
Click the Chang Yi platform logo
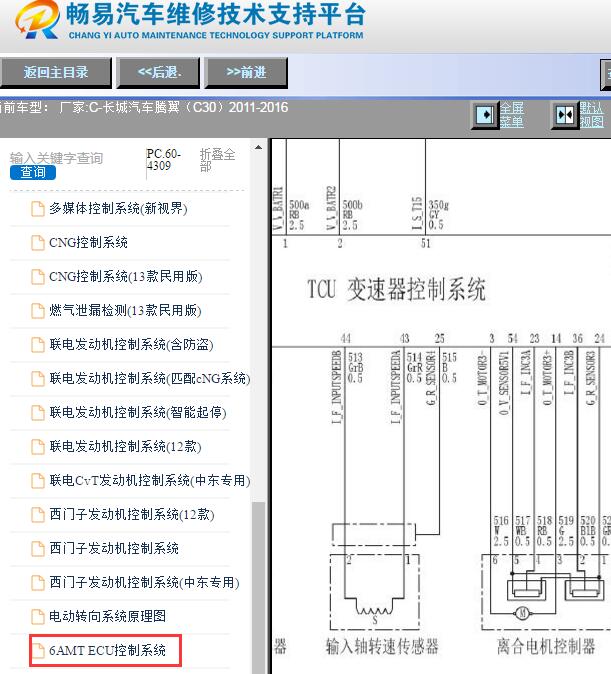(37, 19)
